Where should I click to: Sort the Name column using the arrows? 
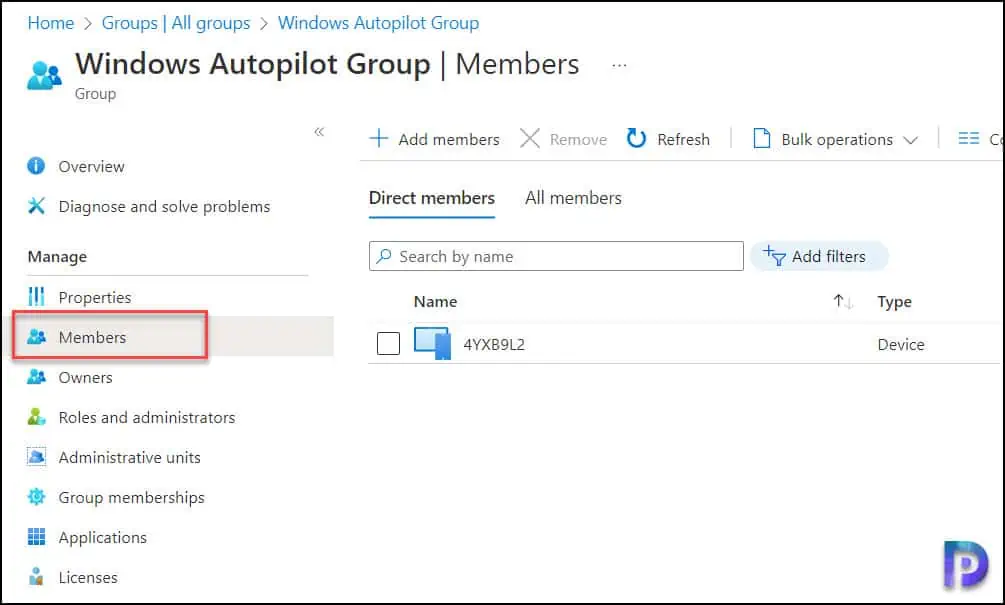point(843,301)
